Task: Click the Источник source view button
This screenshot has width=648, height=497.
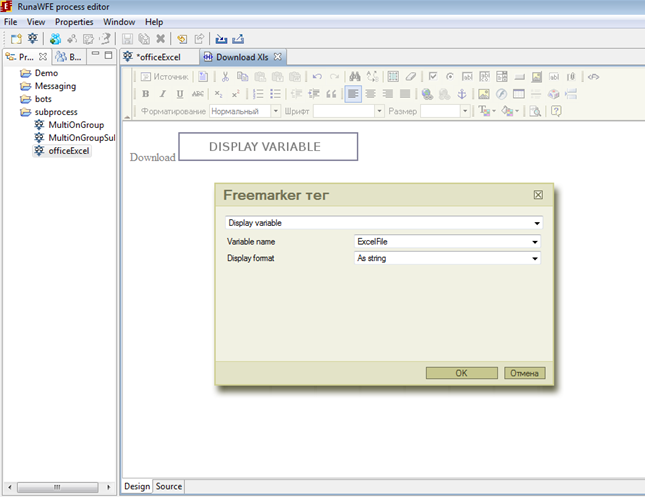Action: point(164,77)
